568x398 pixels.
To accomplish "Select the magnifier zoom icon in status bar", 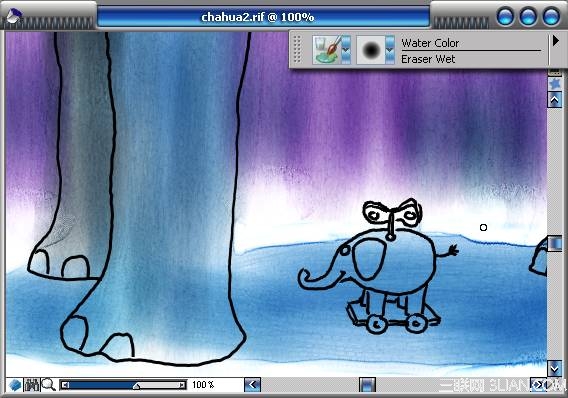I will 49,385.
